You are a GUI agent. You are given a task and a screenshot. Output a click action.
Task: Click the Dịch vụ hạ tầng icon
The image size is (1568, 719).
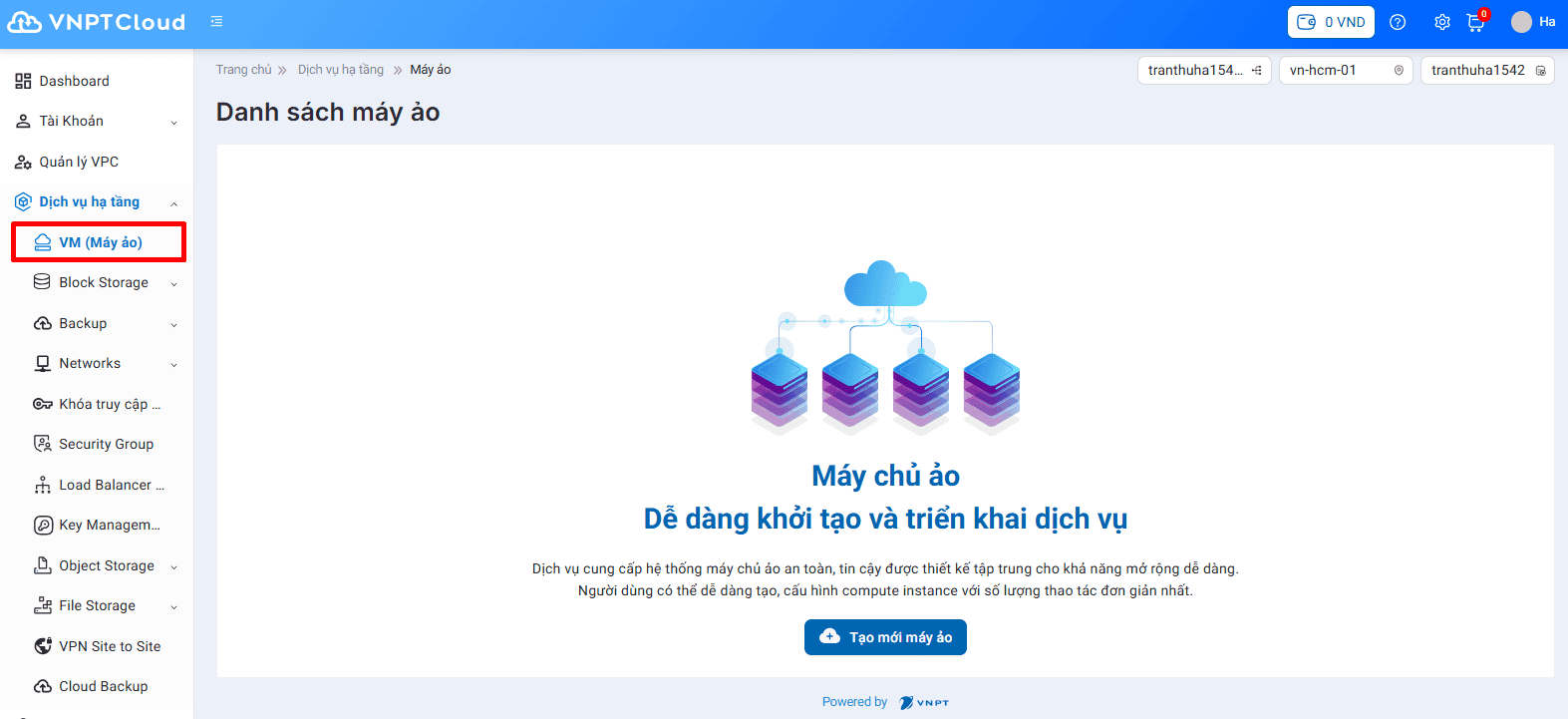coord(23,202)
